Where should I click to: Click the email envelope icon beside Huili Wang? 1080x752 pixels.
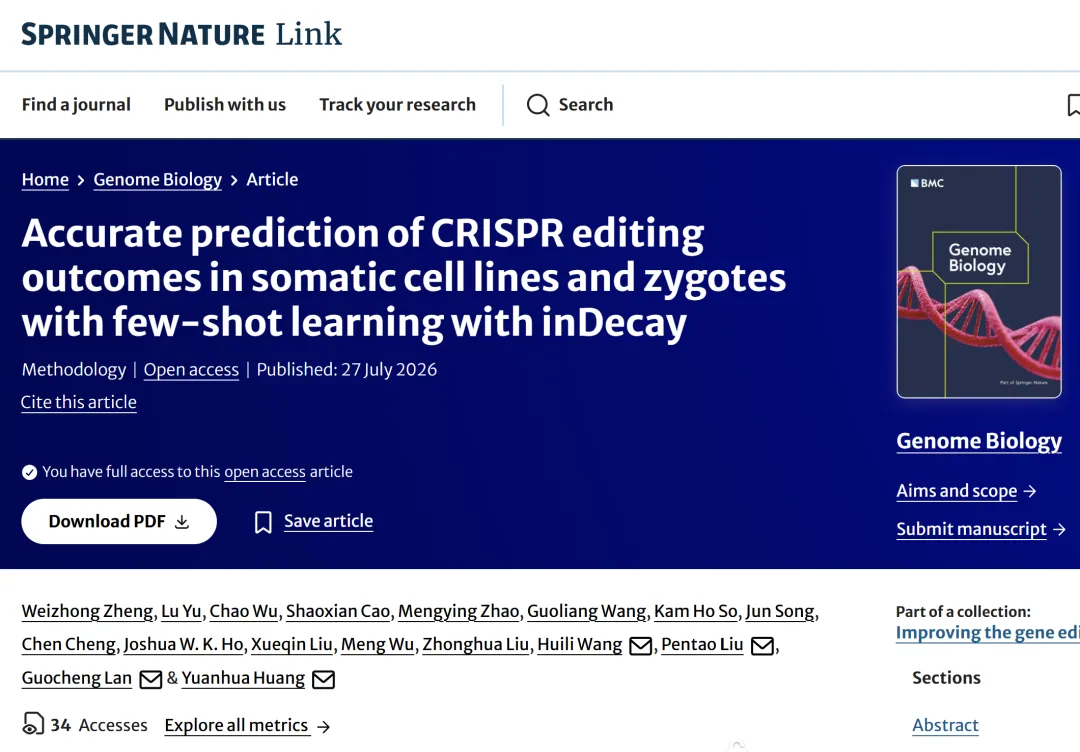click(641, 646)
